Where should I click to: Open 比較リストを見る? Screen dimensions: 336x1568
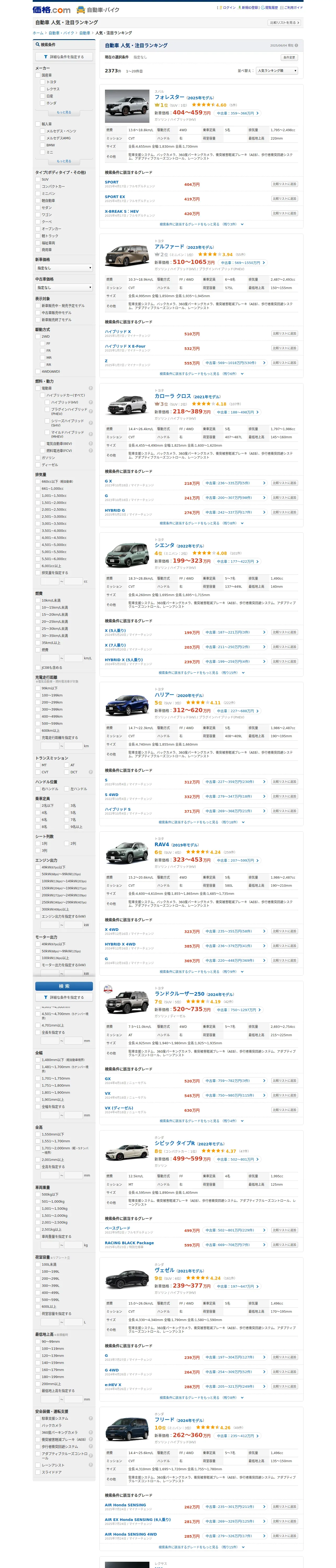284,22
